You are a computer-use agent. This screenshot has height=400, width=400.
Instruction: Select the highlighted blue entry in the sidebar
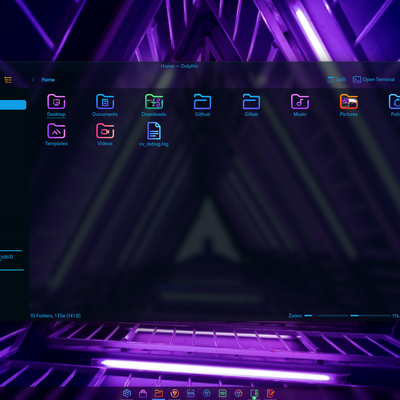pos(13,105)
